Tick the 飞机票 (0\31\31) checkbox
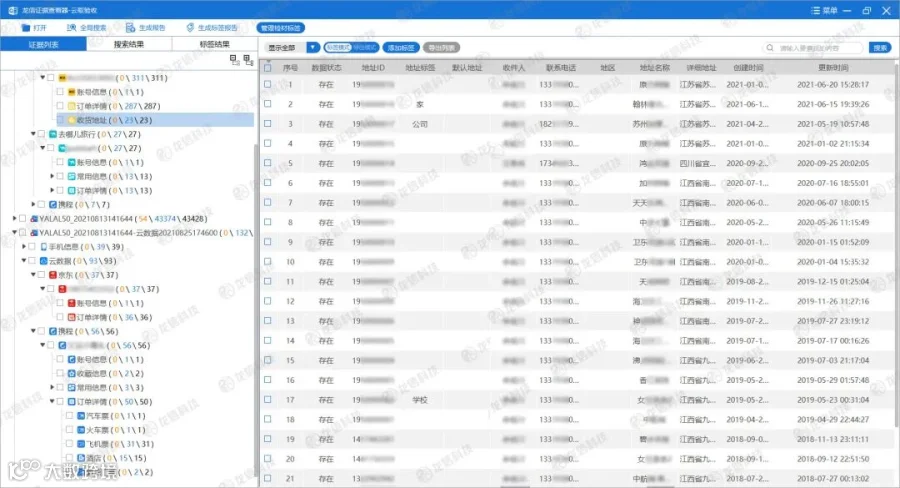The height and width of the screenshot is (488, 900). tap(69, 444)
